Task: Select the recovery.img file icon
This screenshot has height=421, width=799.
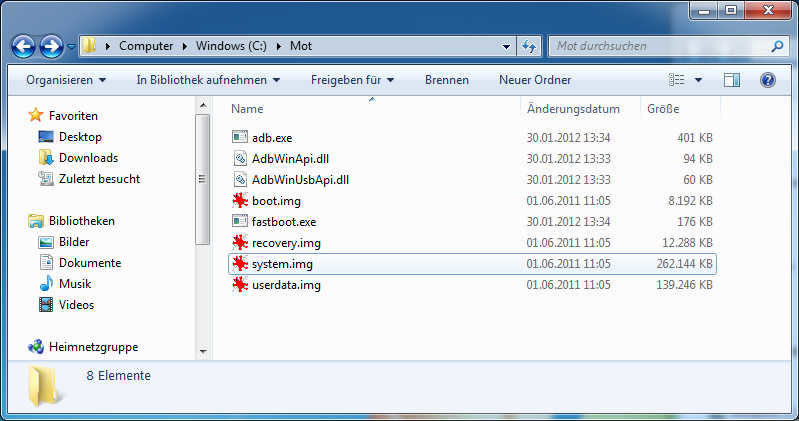Action: click(x=240, y=242)
